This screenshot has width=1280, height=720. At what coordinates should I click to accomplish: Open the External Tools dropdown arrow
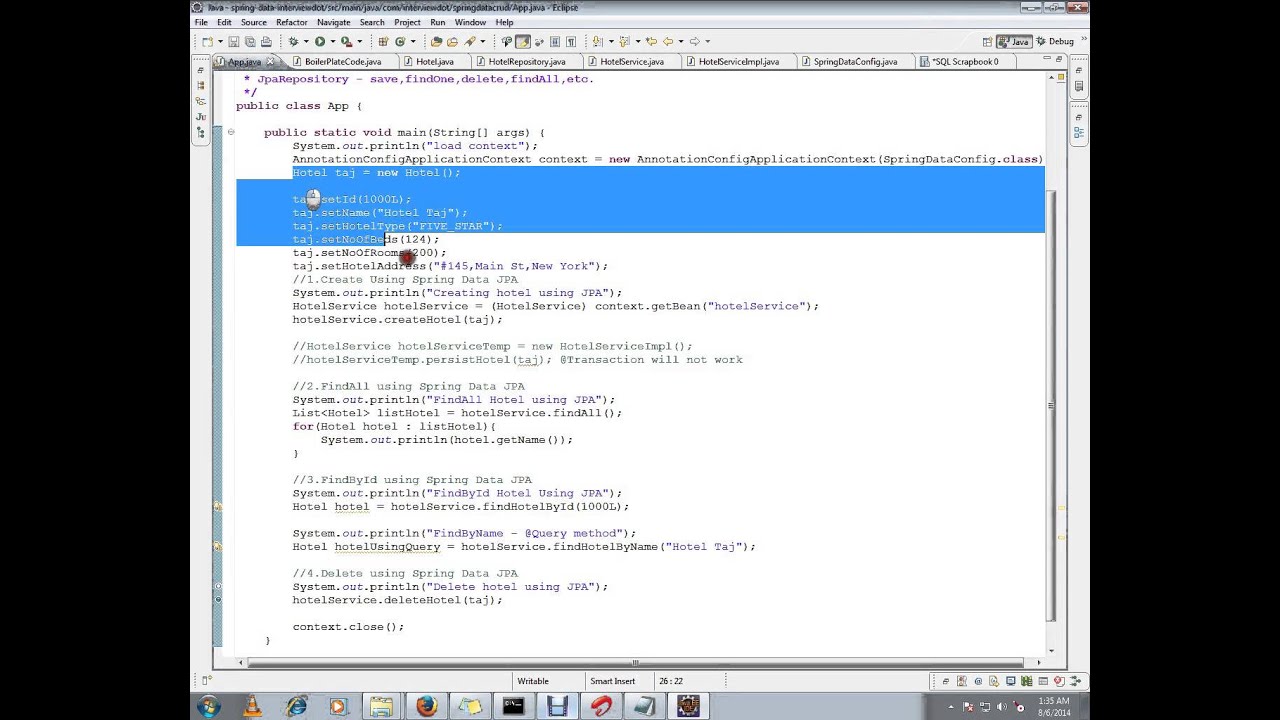(x=359, y=41)
